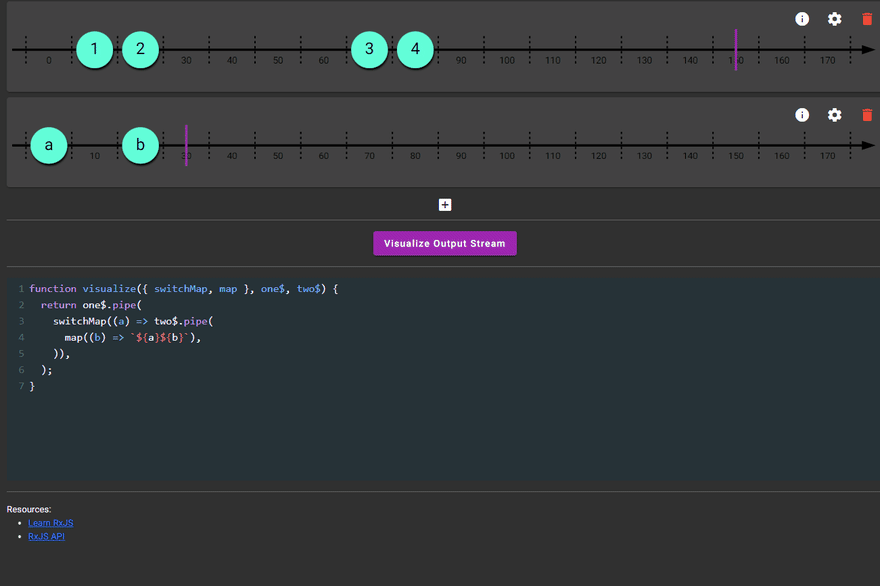The height and width of the screenshot is (586, 880).
Task: Click tick label 170 on the second stream
Action: click(x=827, y=156)
